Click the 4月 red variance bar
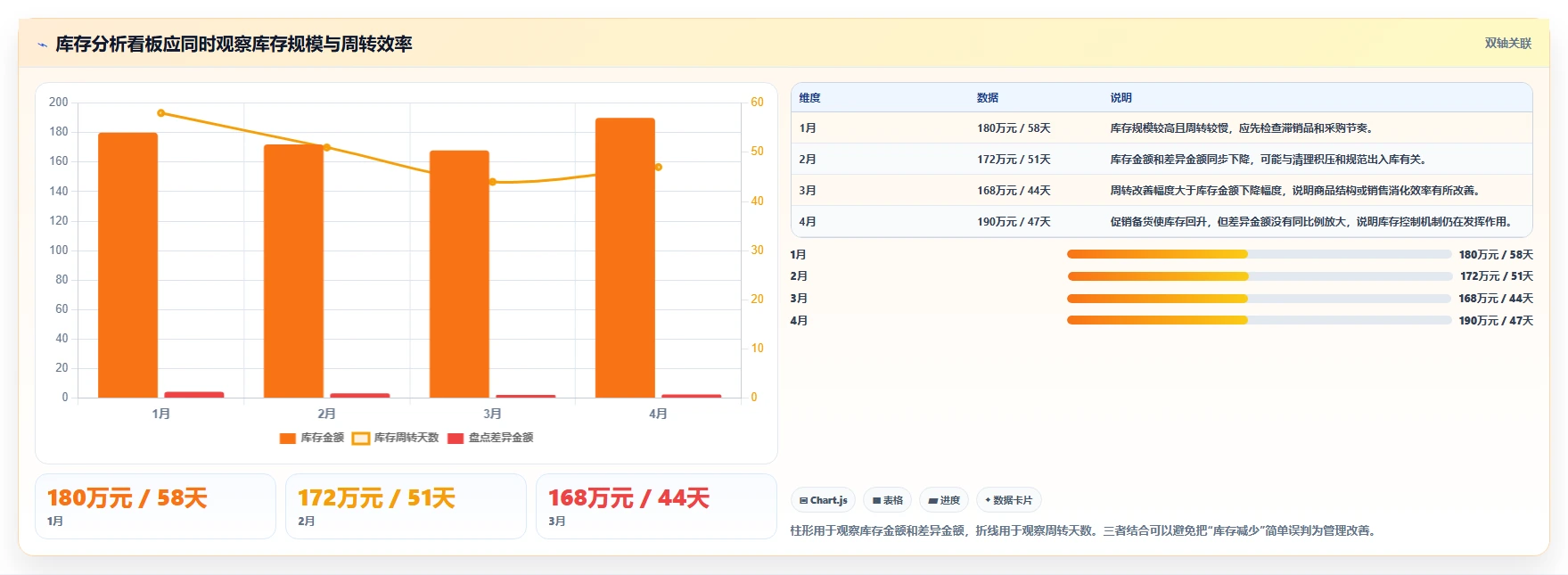The image size is (1568, 575). [x=692, y=396]
